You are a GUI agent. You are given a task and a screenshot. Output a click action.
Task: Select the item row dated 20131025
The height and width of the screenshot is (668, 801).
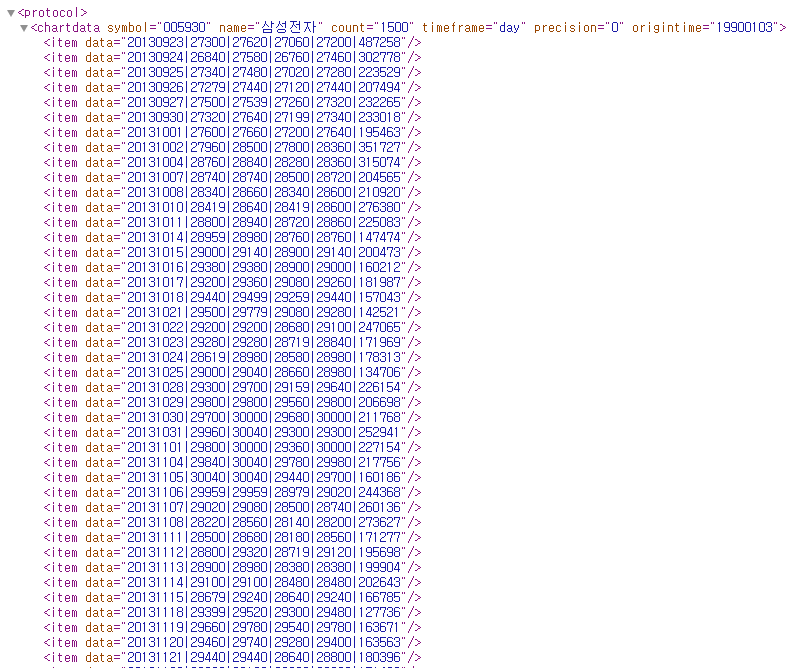232,373
